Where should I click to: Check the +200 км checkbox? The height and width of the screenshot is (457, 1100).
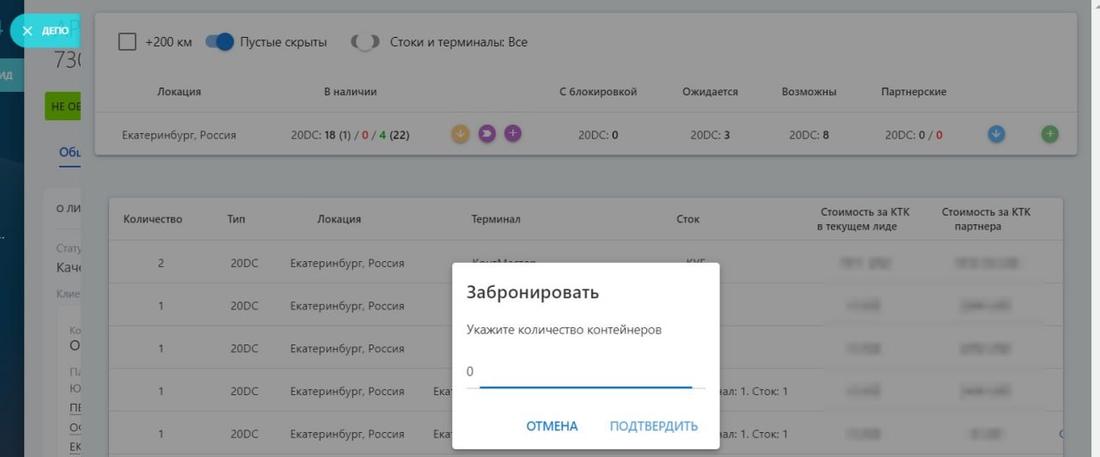pos(127,42)
